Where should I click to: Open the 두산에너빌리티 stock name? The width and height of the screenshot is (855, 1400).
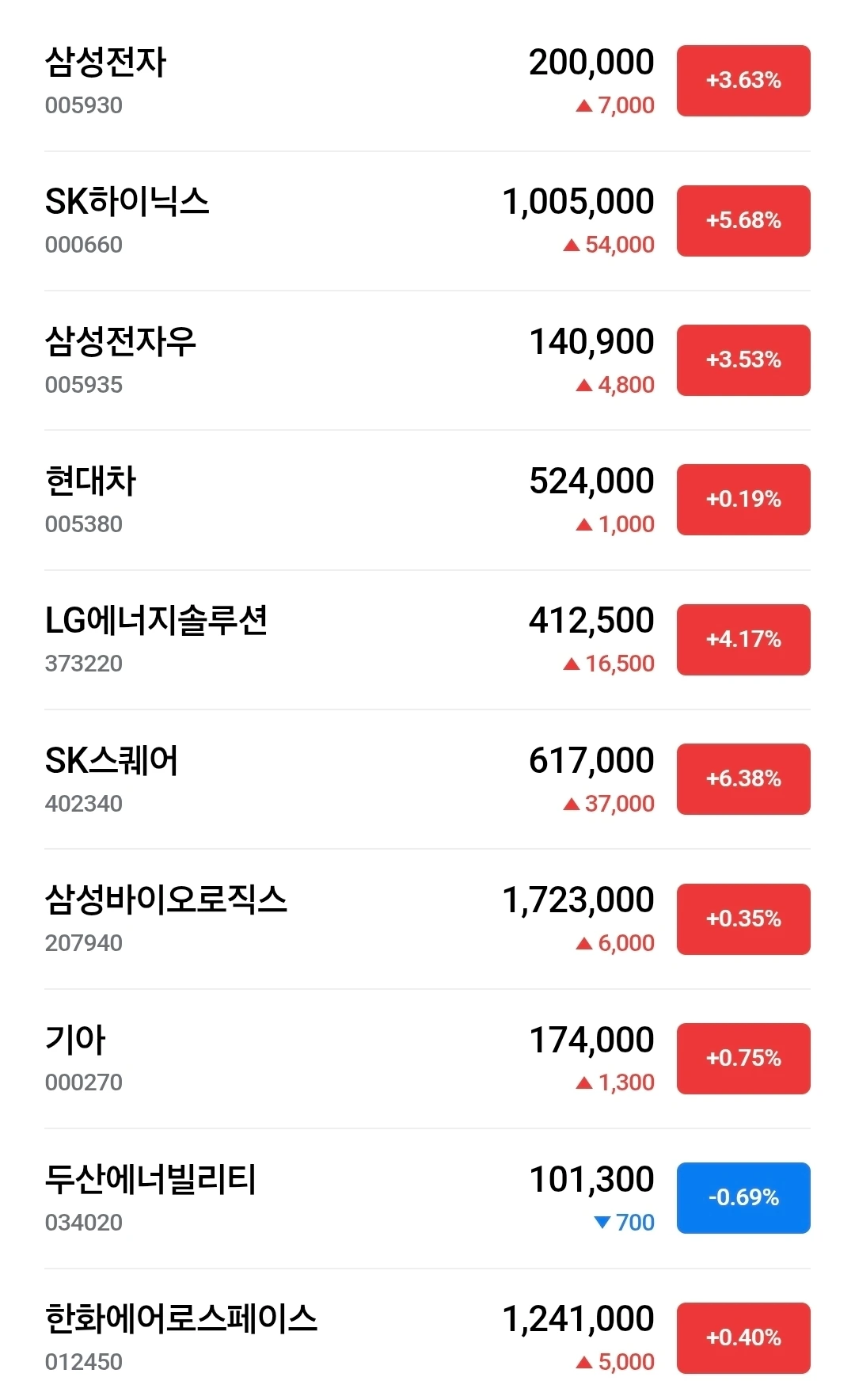point(150,1180)
